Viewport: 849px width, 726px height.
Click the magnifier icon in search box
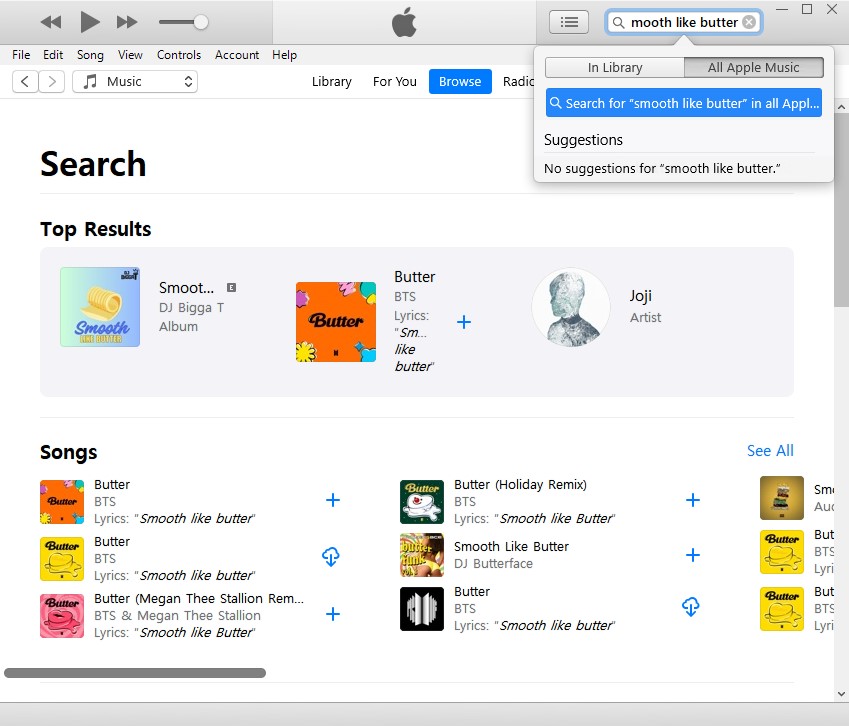pyautogui.click(x=618, y=23)
